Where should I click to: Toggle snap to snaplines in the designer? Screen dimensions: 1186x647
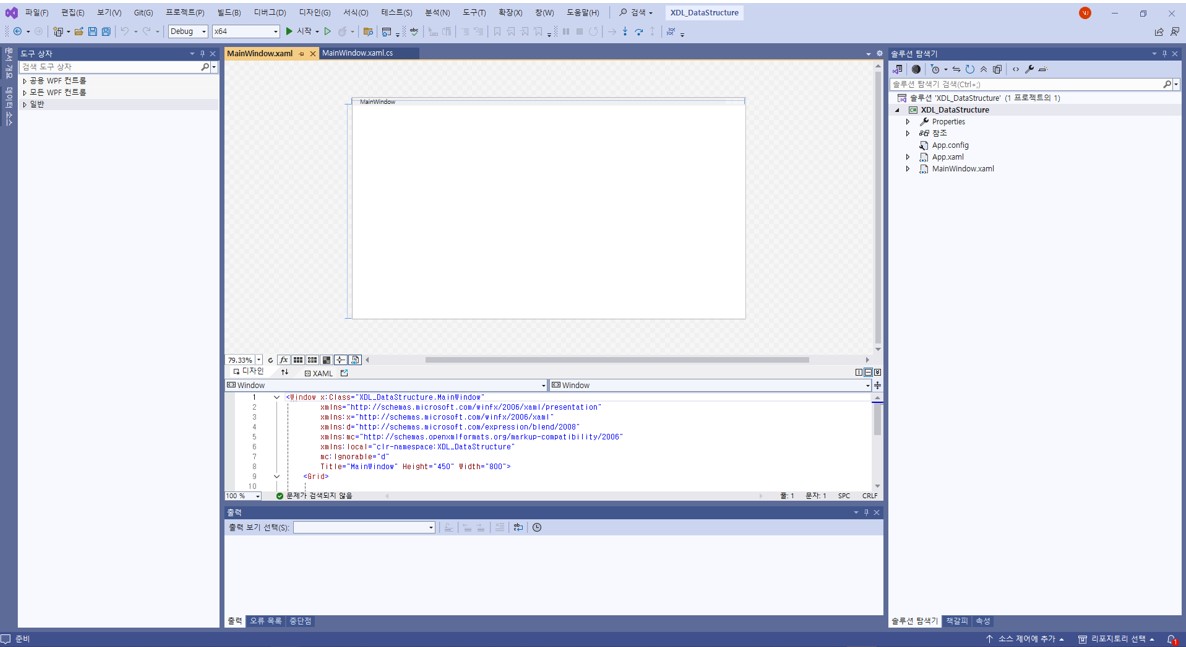[x=340, y=360]
